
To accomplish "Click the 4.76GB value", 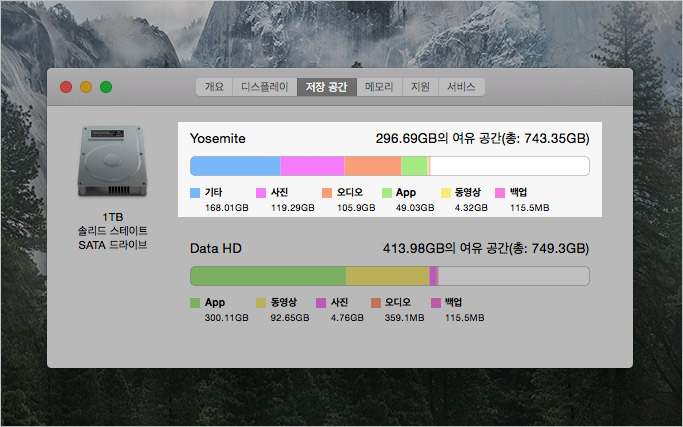I will (347, 318).
